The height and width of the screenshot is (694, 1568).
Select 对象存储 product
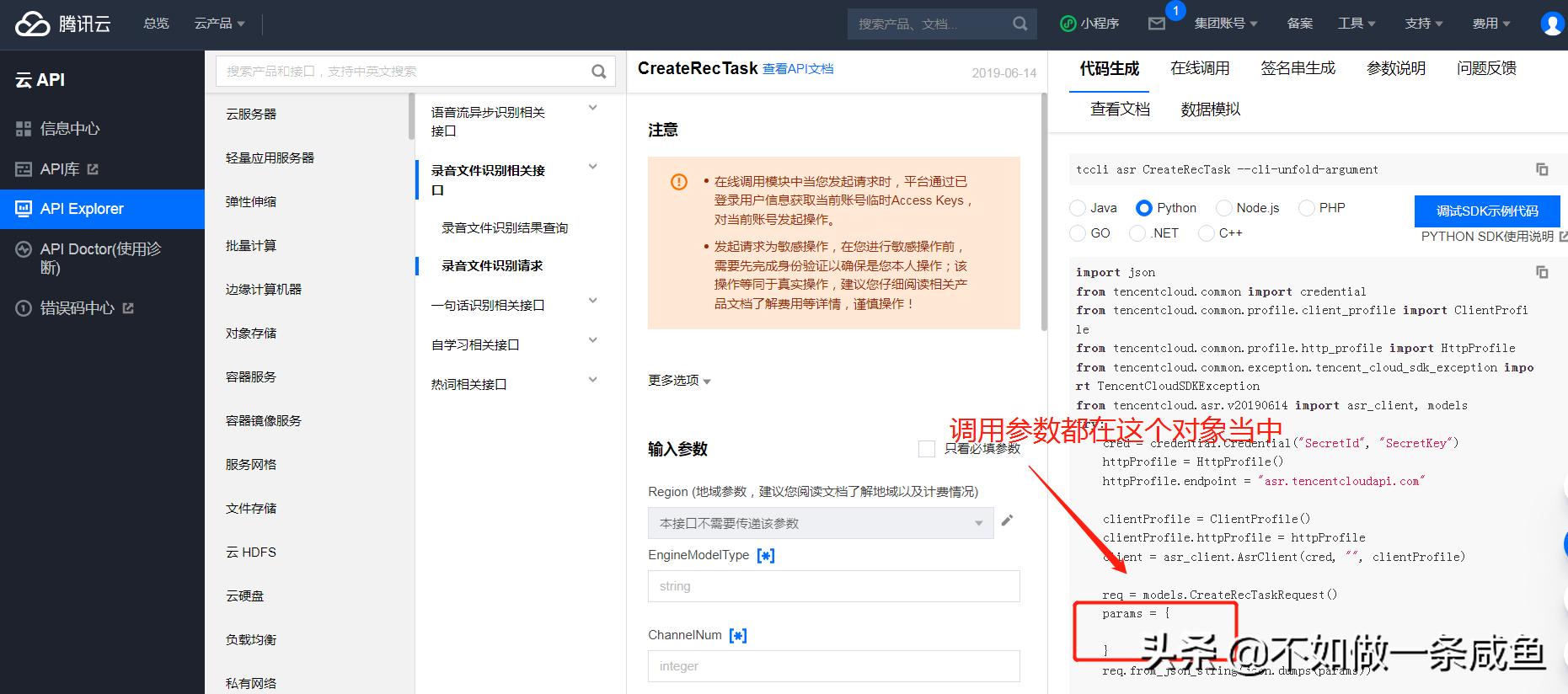(251, 334)
